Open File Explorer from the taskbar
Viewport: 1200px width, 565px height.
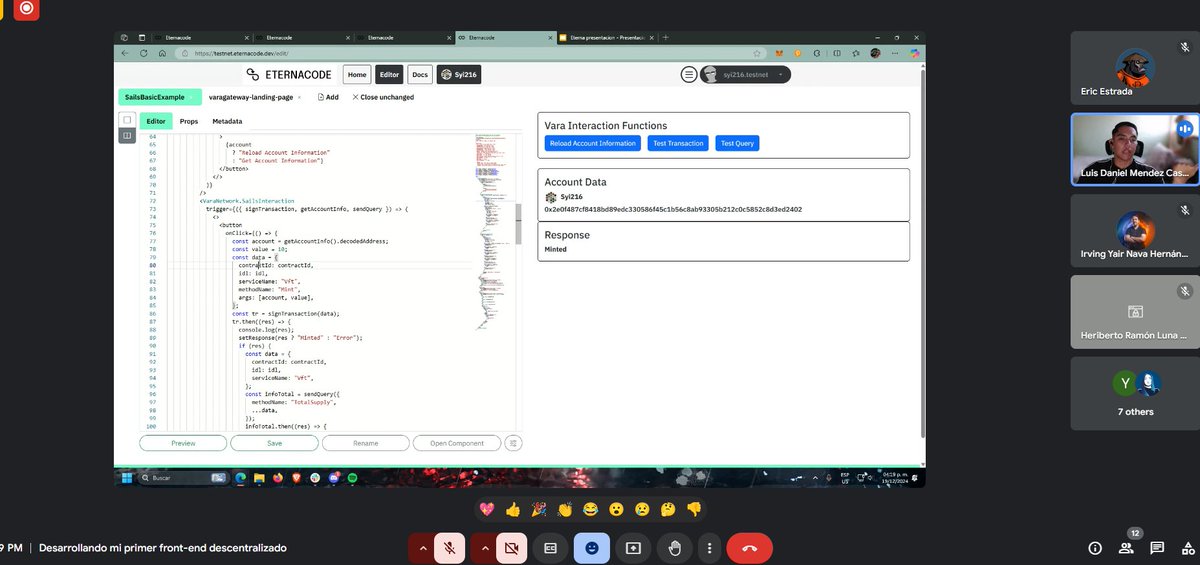(259, 478)
